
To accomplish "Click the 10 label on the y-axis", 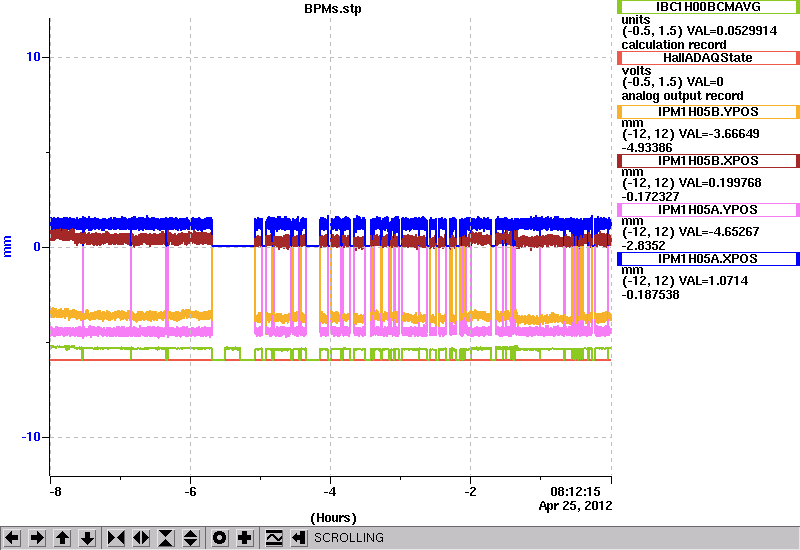I will [33, 57].
